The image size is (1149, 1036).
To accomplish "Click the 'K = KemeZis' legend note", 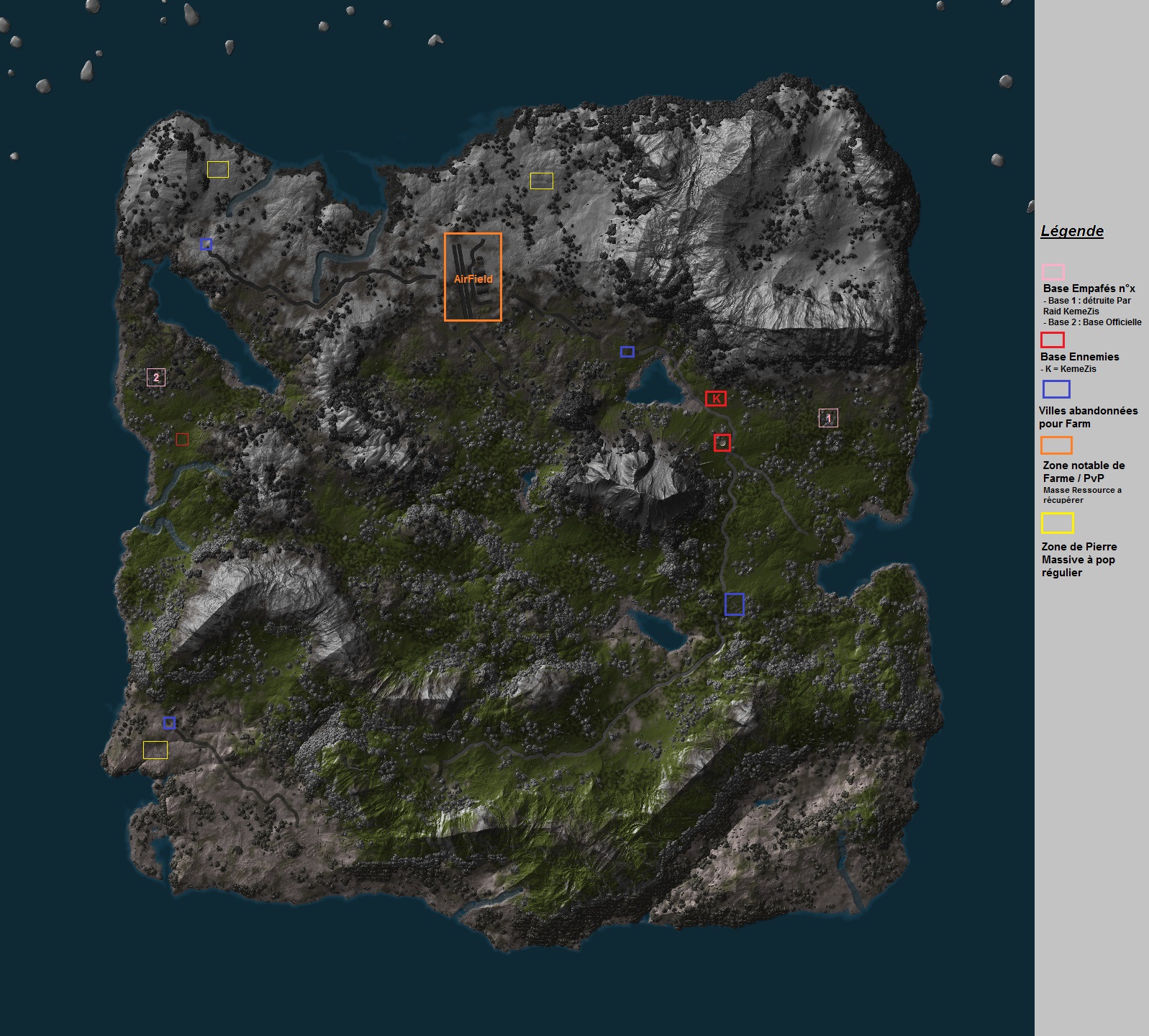I will [1068, 369].
